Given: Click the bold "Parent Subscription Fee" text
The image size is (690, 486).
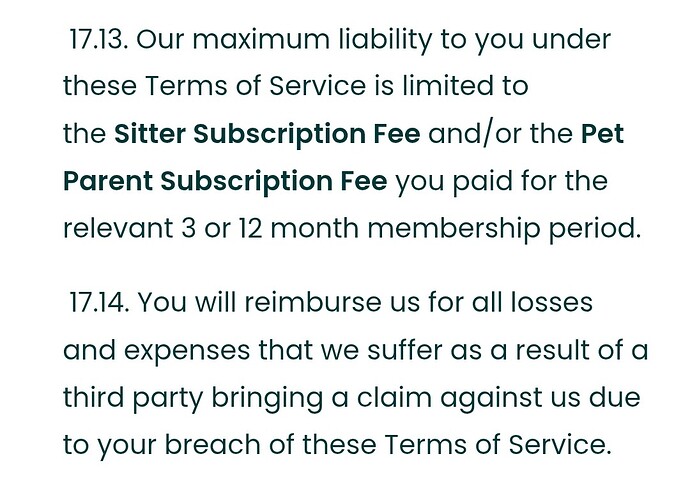Looking at the screenshot, I should pyautogui.click(x=229, y=182).
